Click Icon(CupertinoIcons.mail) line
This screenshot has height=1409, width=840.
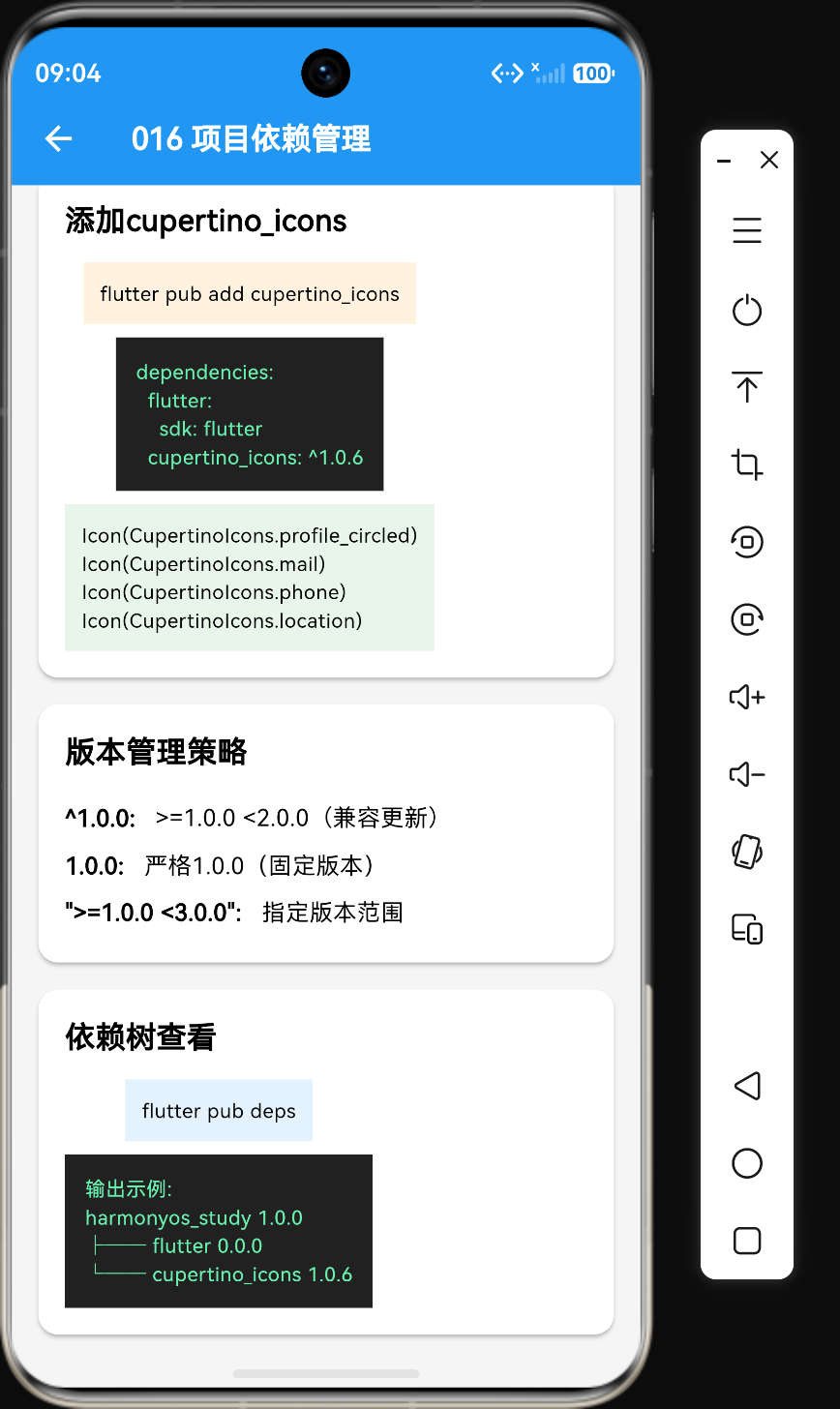coord(203,563)
